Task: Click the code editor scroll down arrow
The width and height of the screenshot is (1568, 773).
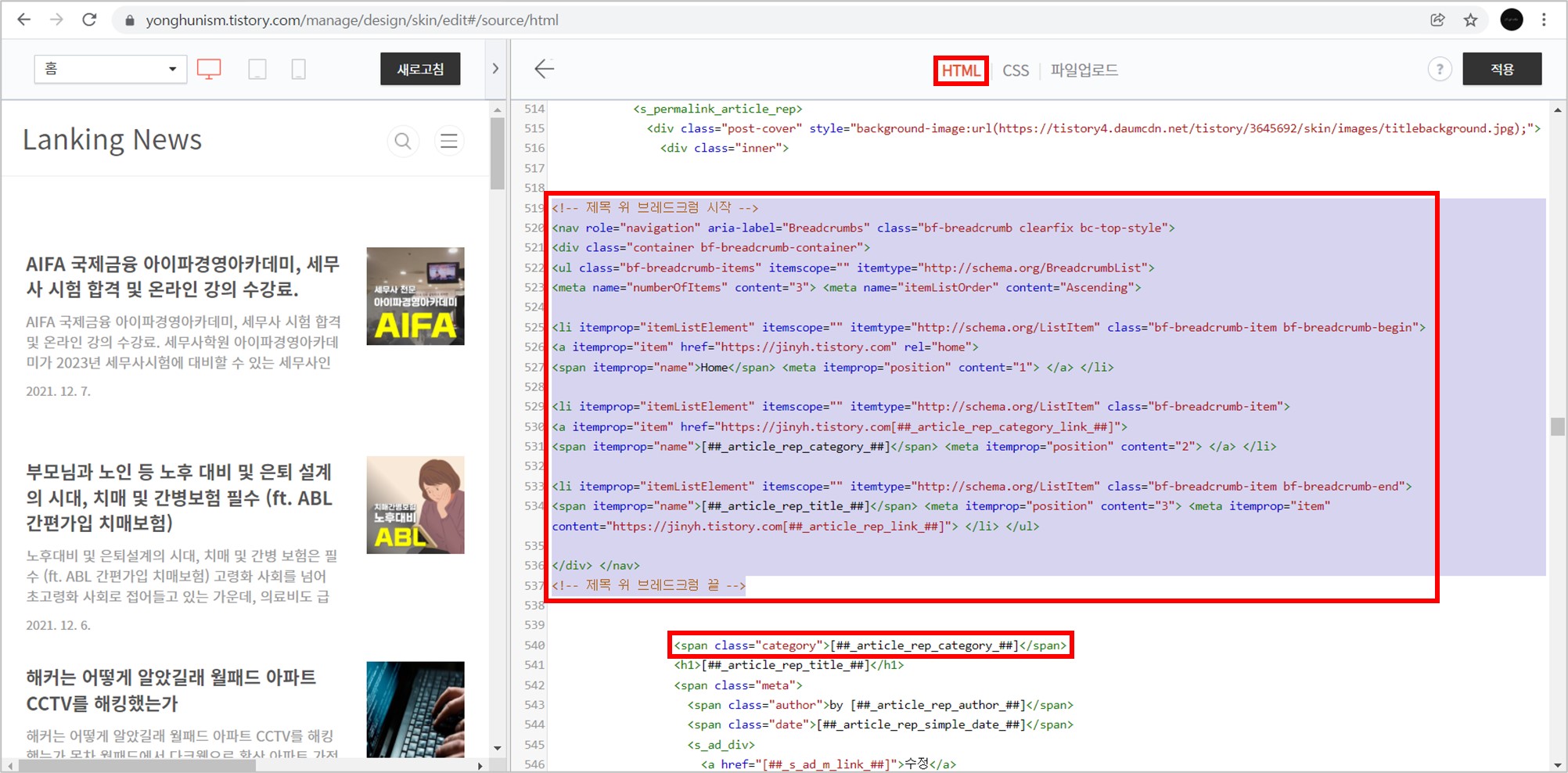Action: click(1558, 765)
